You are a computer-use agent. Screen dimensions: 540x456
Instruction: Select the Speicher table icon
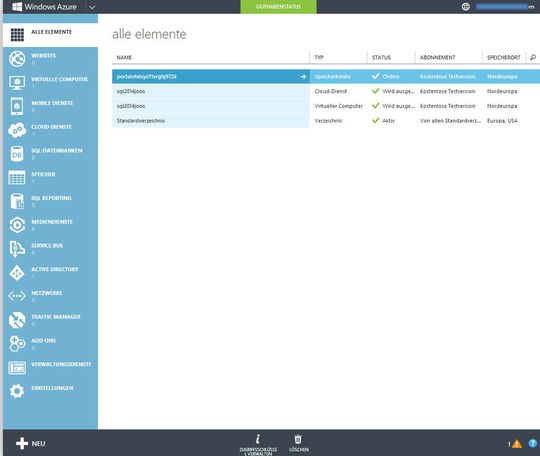[x=17, y=178]
